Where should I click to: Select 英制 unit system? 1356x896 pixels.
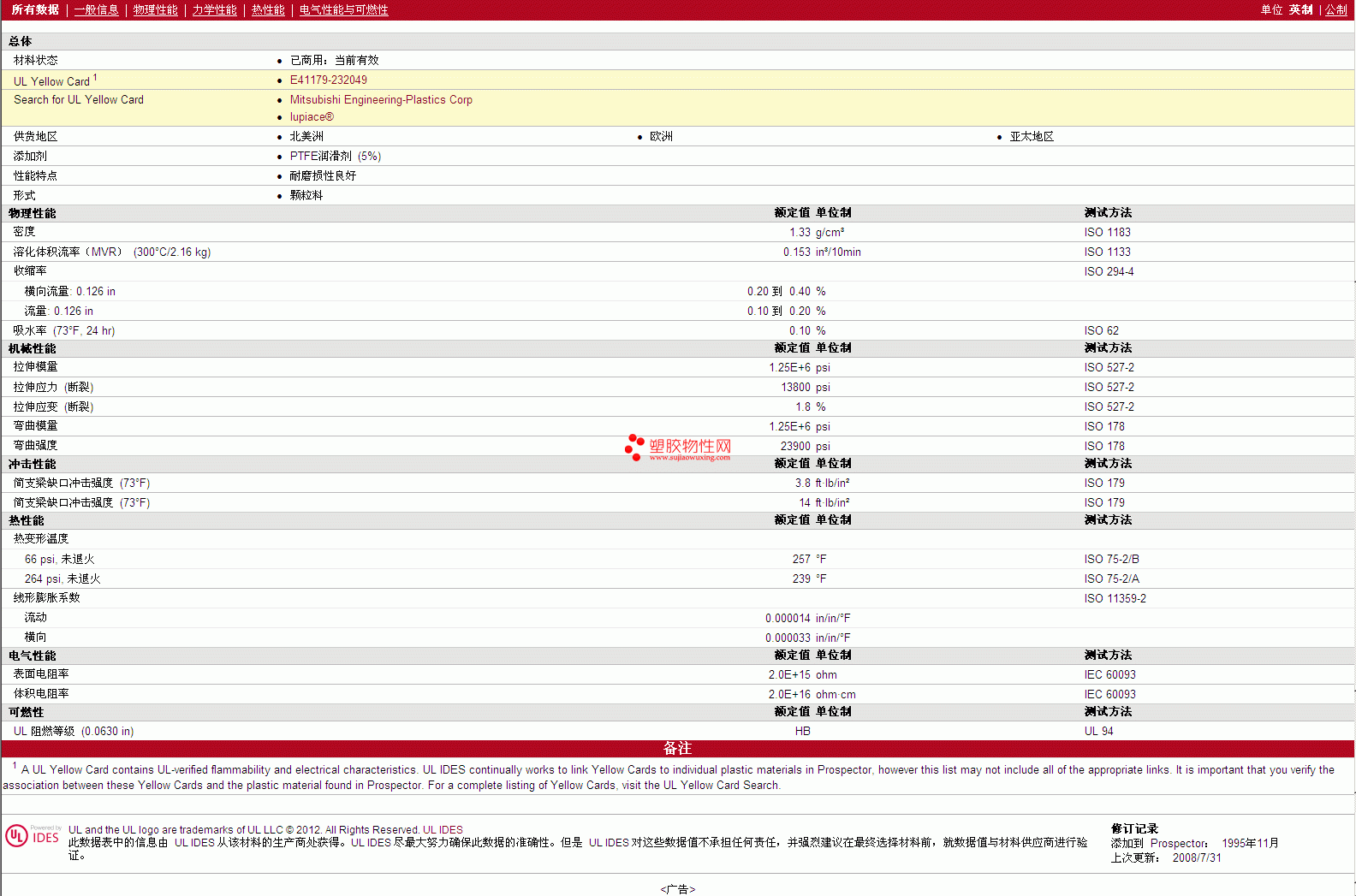(x=1300, y=10)
